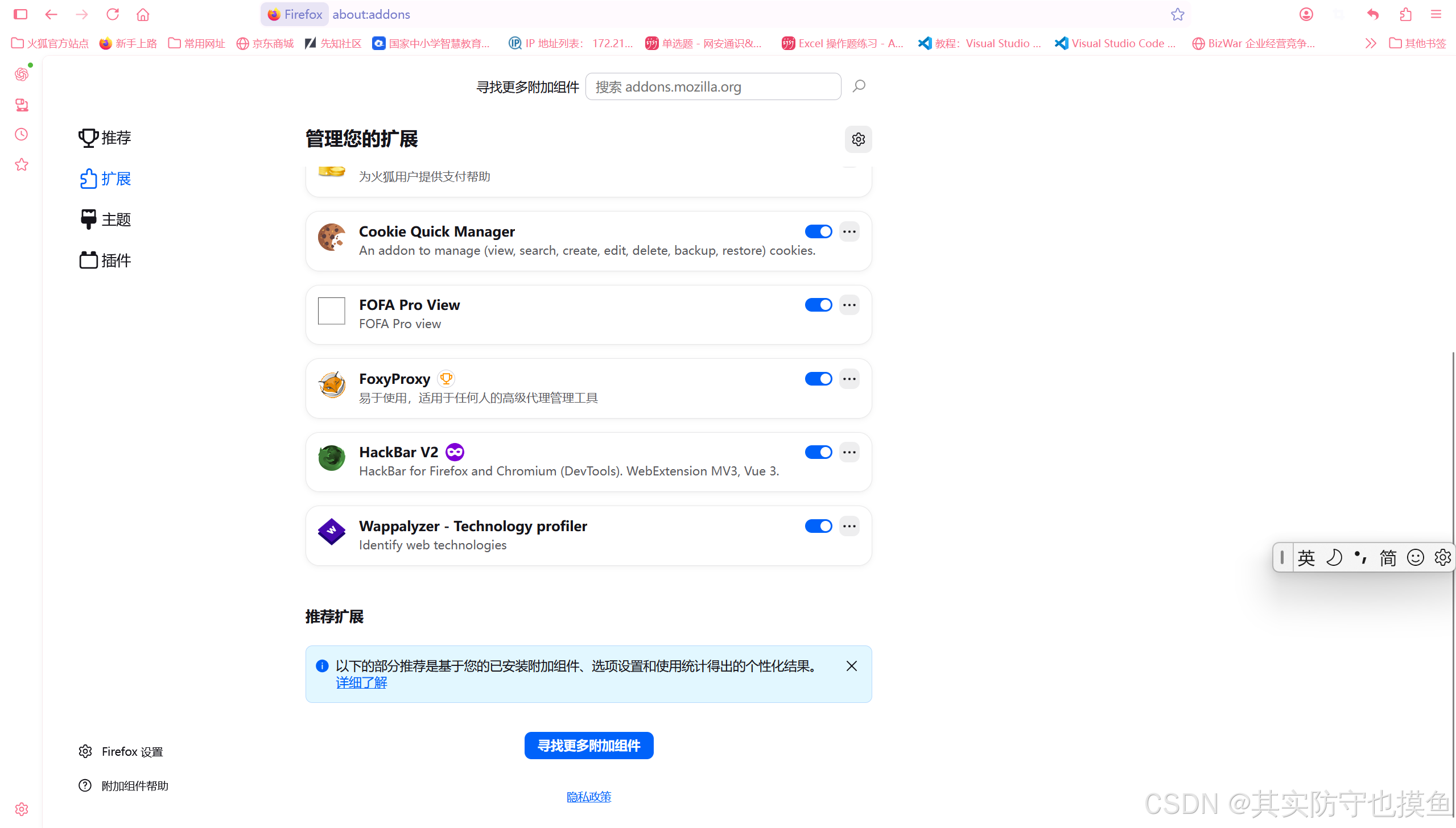Disable the FOFA Pro View extension
The height and width of the screenshot is (828, 1456).
[818, 305]
